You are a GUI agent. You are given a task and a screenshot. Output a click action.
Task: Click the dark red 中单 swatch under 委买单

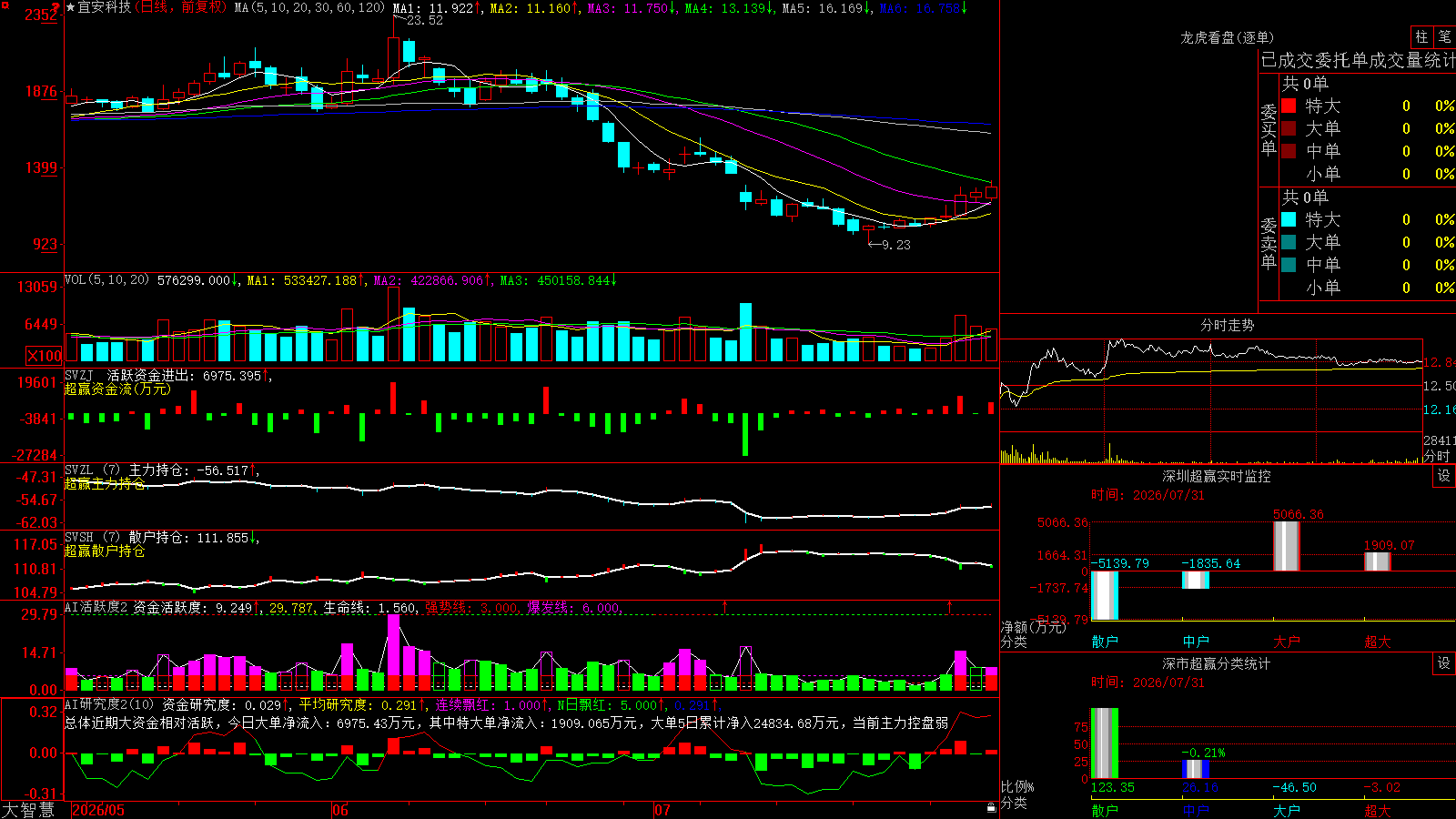pyautogui.click(x=1289, y=151)
